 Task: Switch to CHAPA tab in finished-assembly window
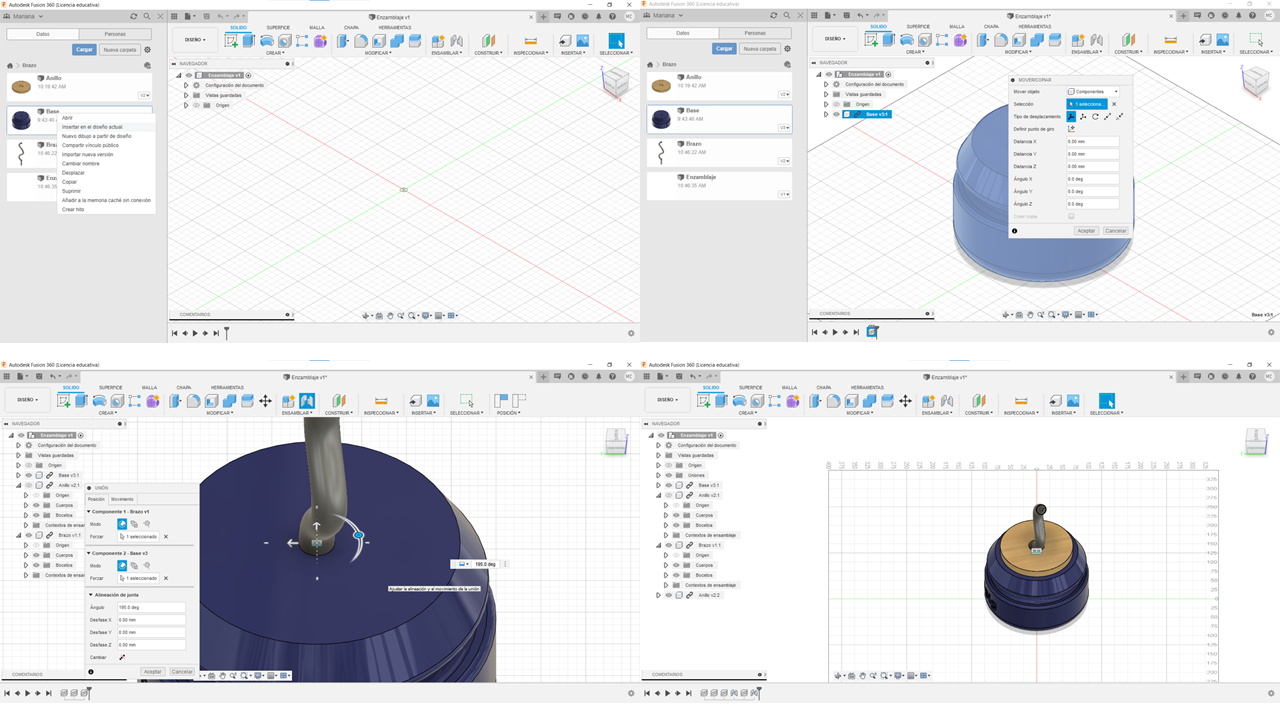(x=823, y=388)
